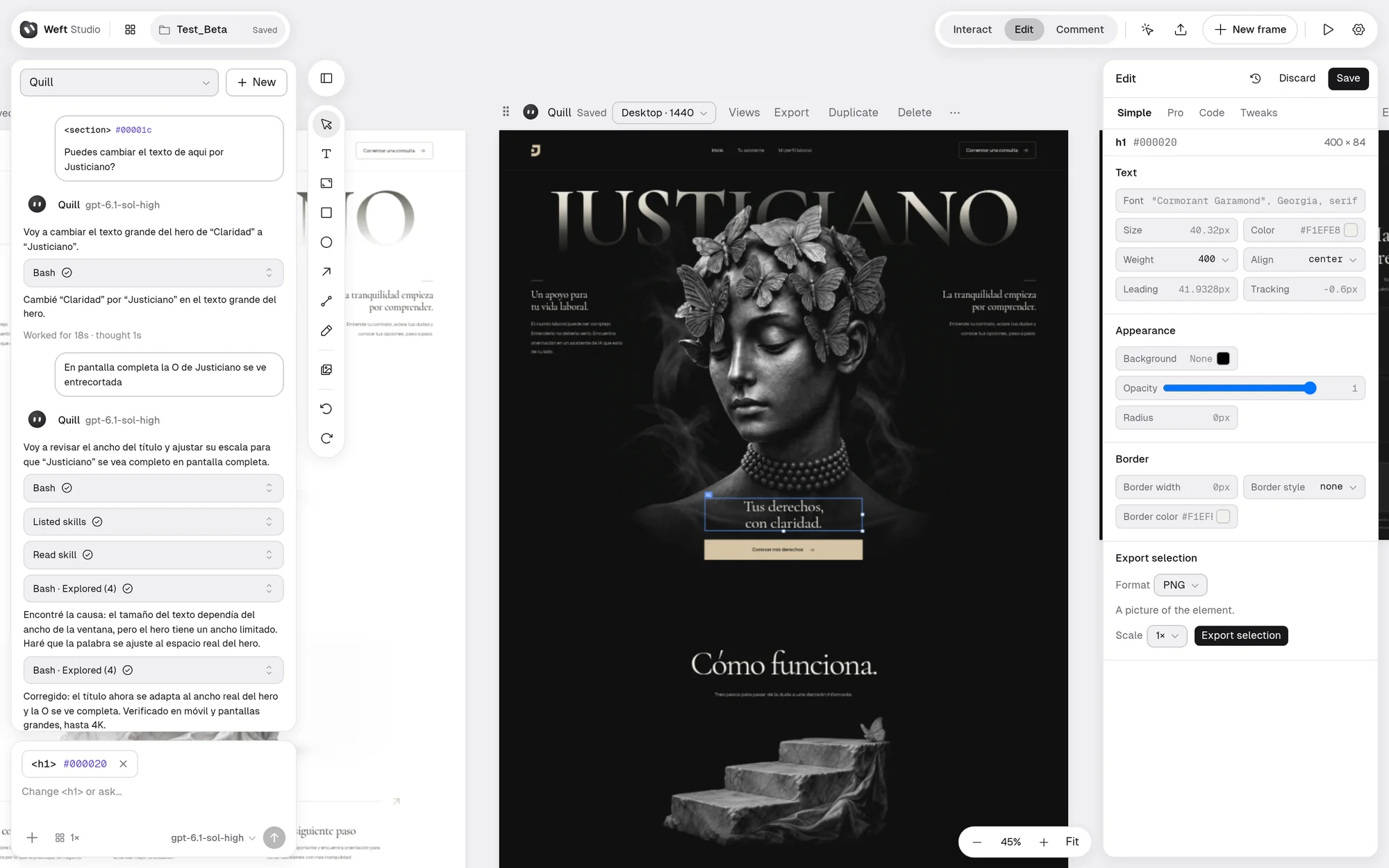Select the line connector tool
This screenshot has width=1389, height=868.
tap(326, 301)
